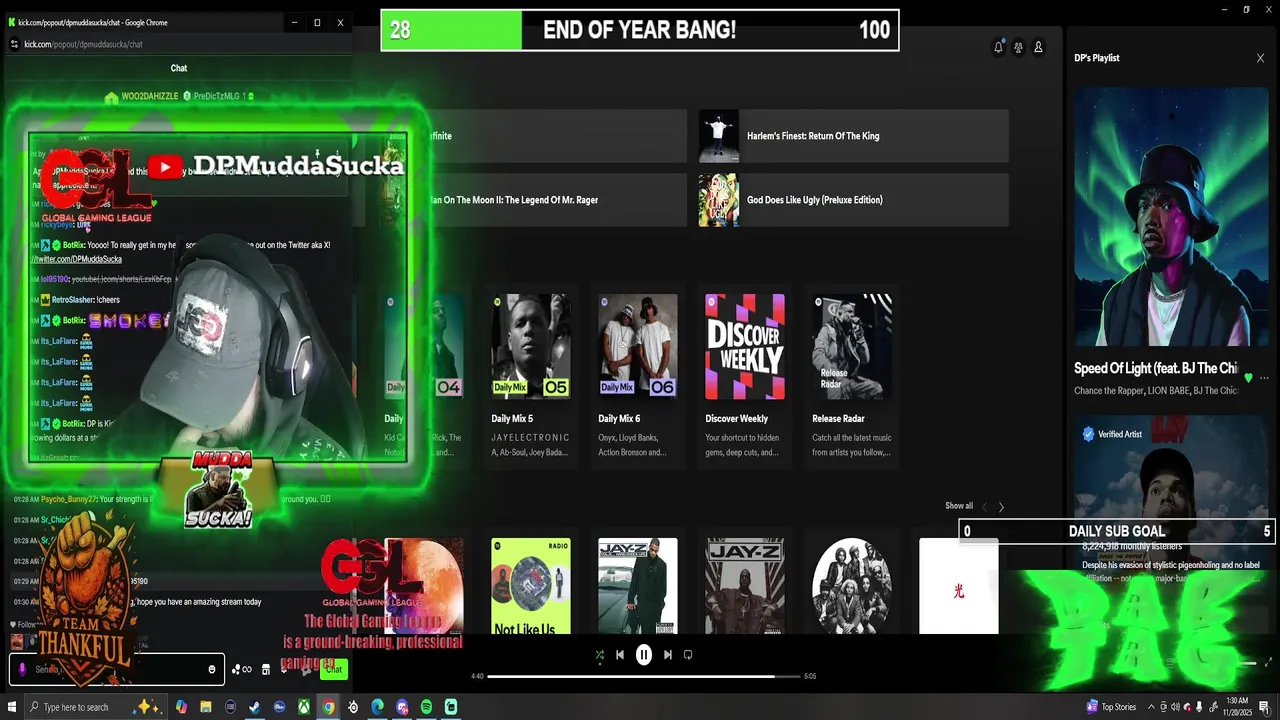This screenshot has height=720, width=1280.
Task: Open the circular group photo album
Action: pyautogui.click(x=852, y=586)
